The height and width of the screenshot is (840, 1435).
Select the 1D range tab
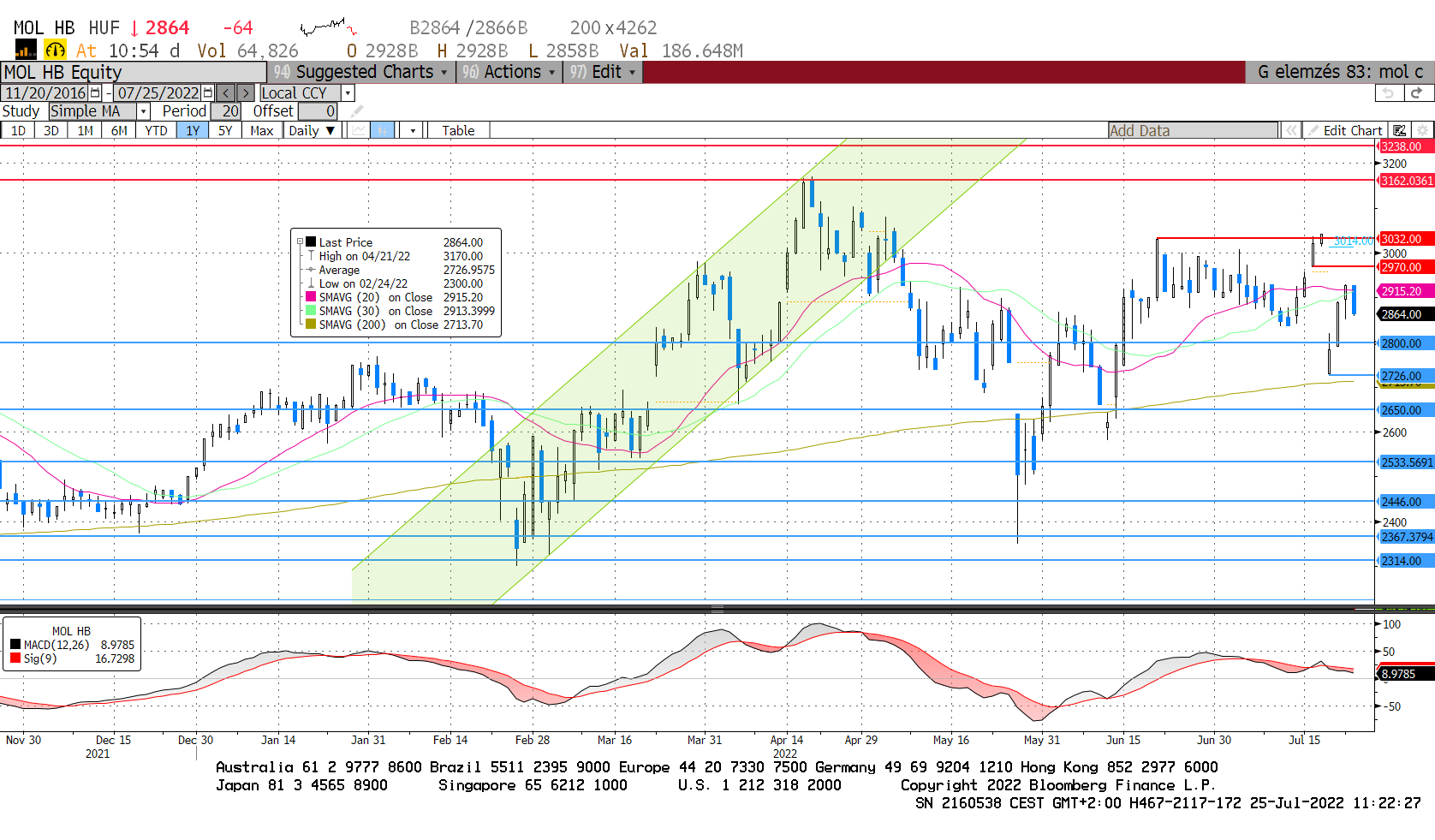pyautogui.click(x=18, y=130)
